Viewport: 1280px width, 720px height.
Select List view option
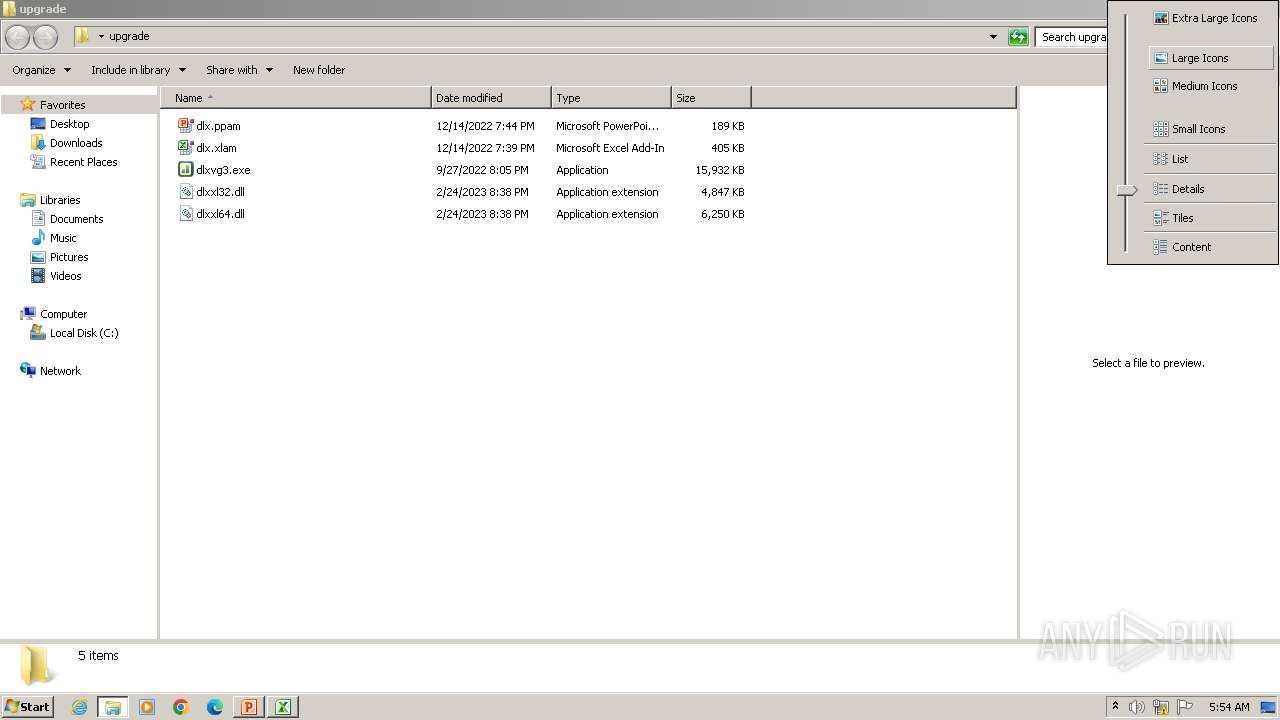click(1211, 159)
